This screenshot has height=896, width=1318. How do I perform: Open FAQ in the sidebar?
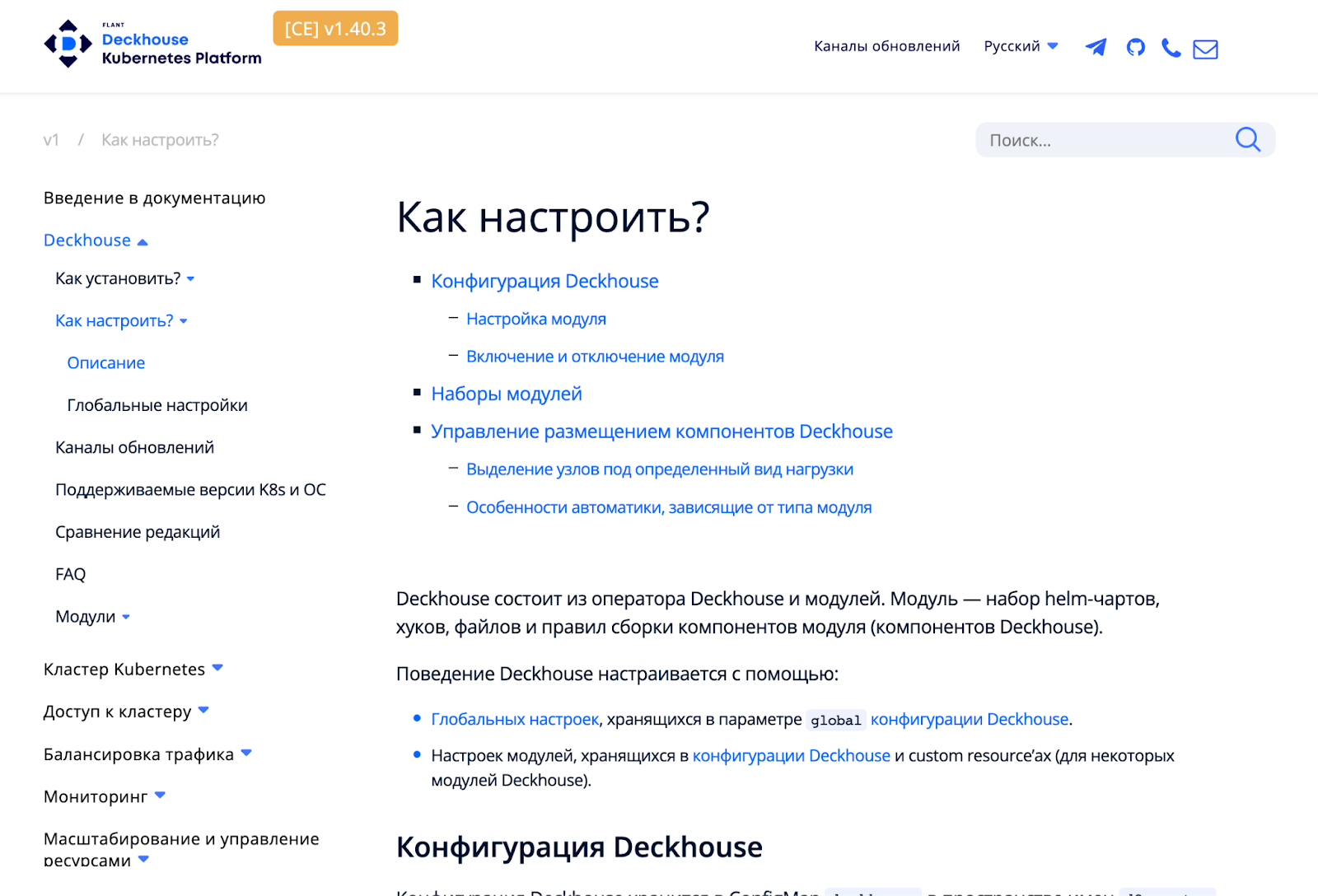(x=70, y=574)
